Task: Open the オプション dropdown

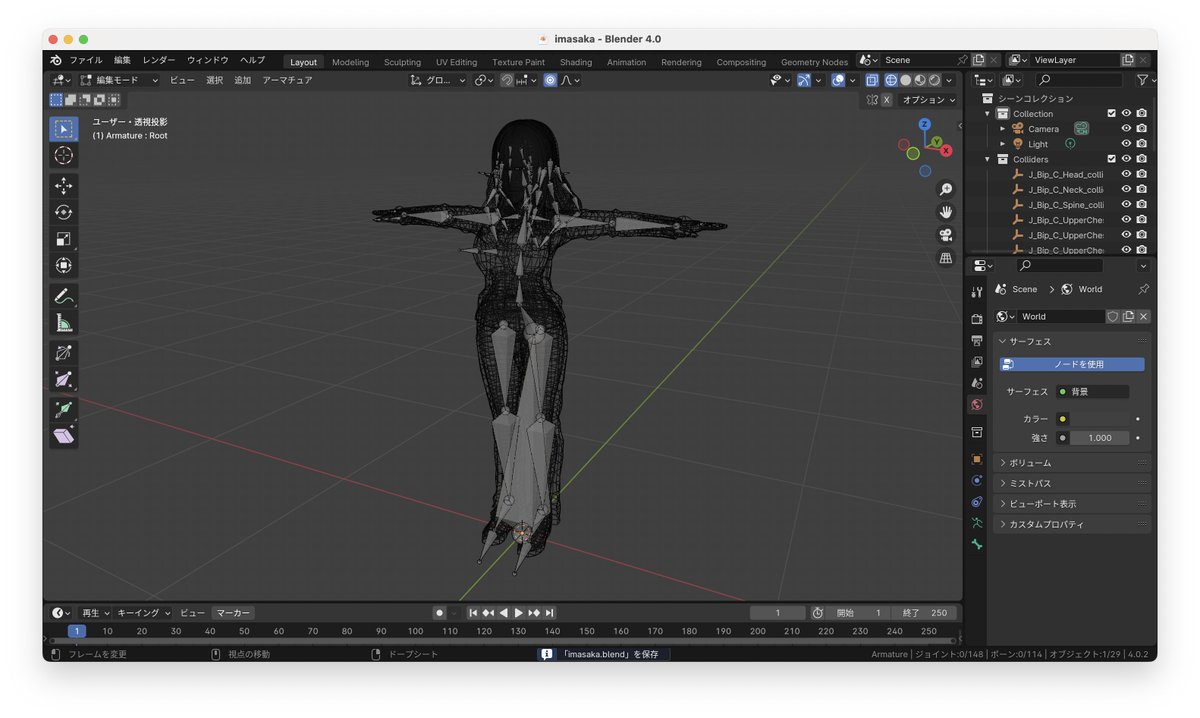Action: [928, 100]
